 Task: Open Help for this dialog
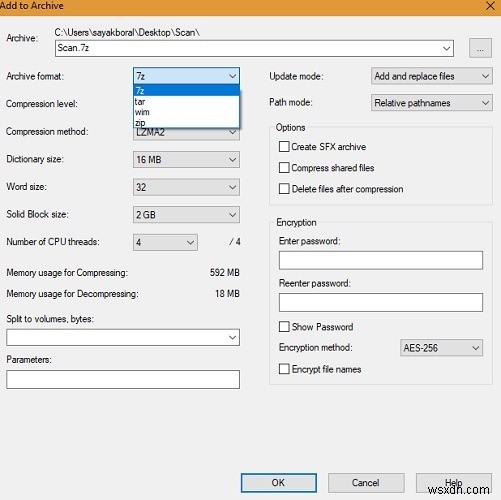click(x=454, y=483)
